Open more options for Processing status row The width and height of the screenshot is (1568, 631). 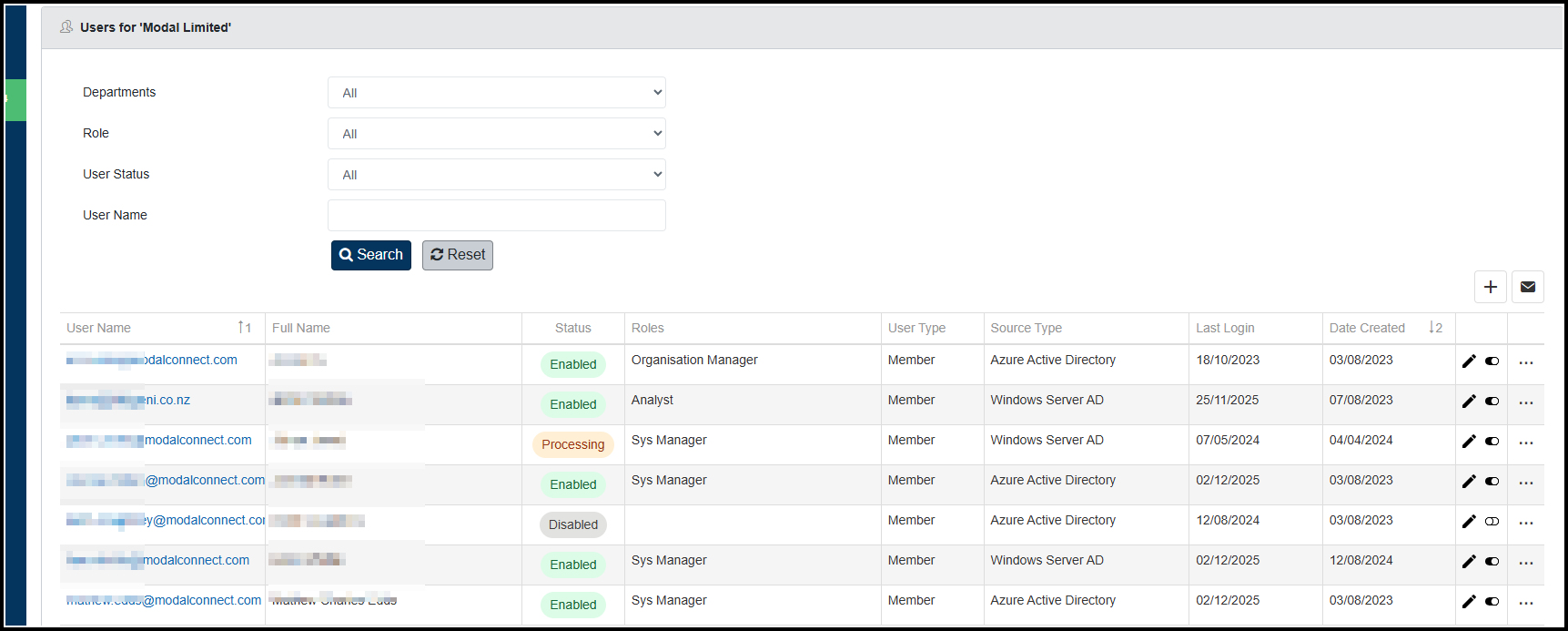tap(1525, 443)
